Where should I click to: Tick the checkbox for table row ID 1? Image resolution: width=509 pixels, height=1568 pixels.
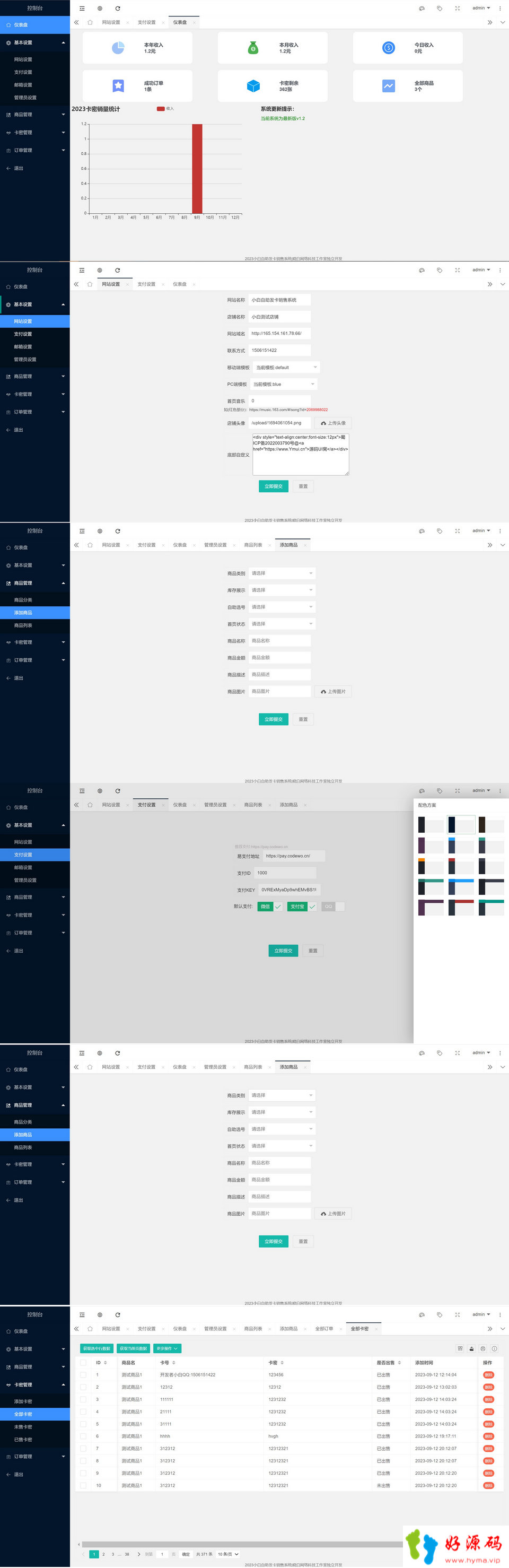(83, 1375)
